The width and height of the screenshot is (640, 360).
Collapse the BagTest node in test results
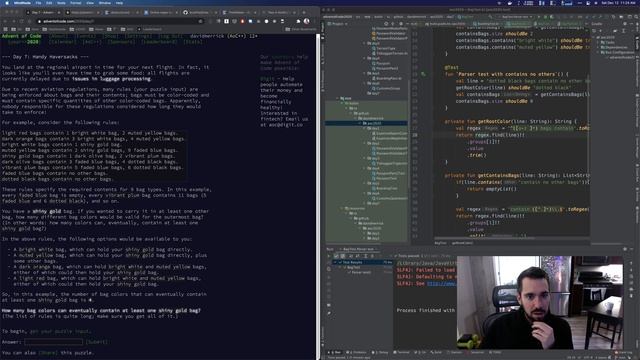(x=340, y=267)
